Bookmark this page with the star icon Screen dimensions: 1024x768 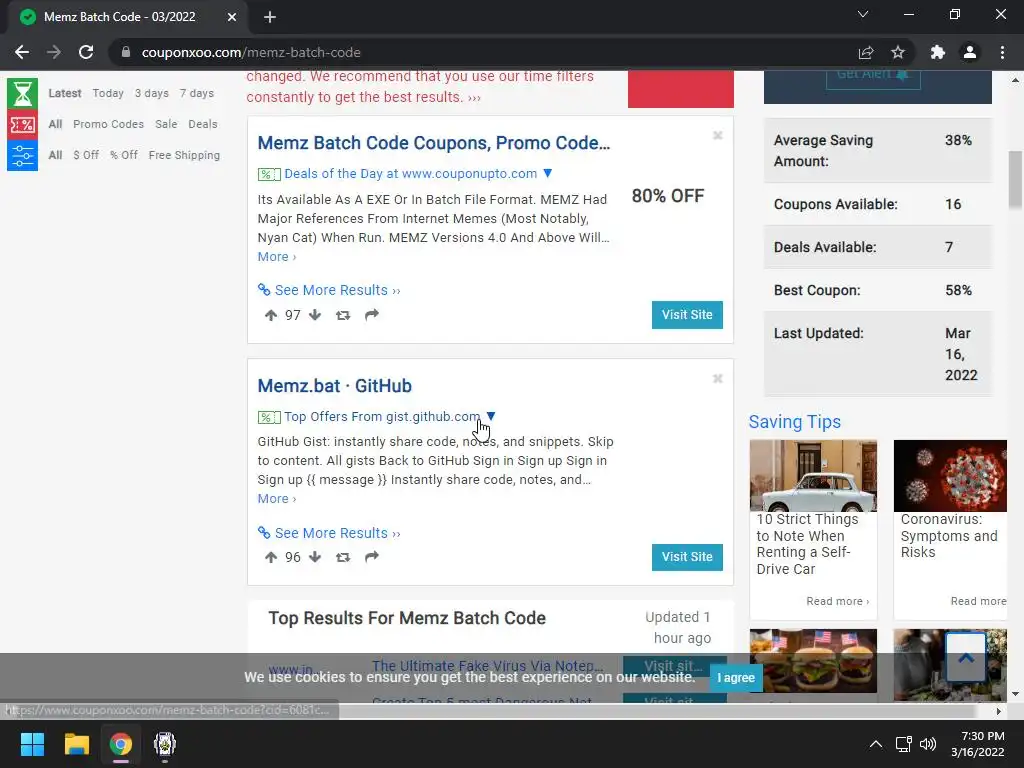click(898, 52)
